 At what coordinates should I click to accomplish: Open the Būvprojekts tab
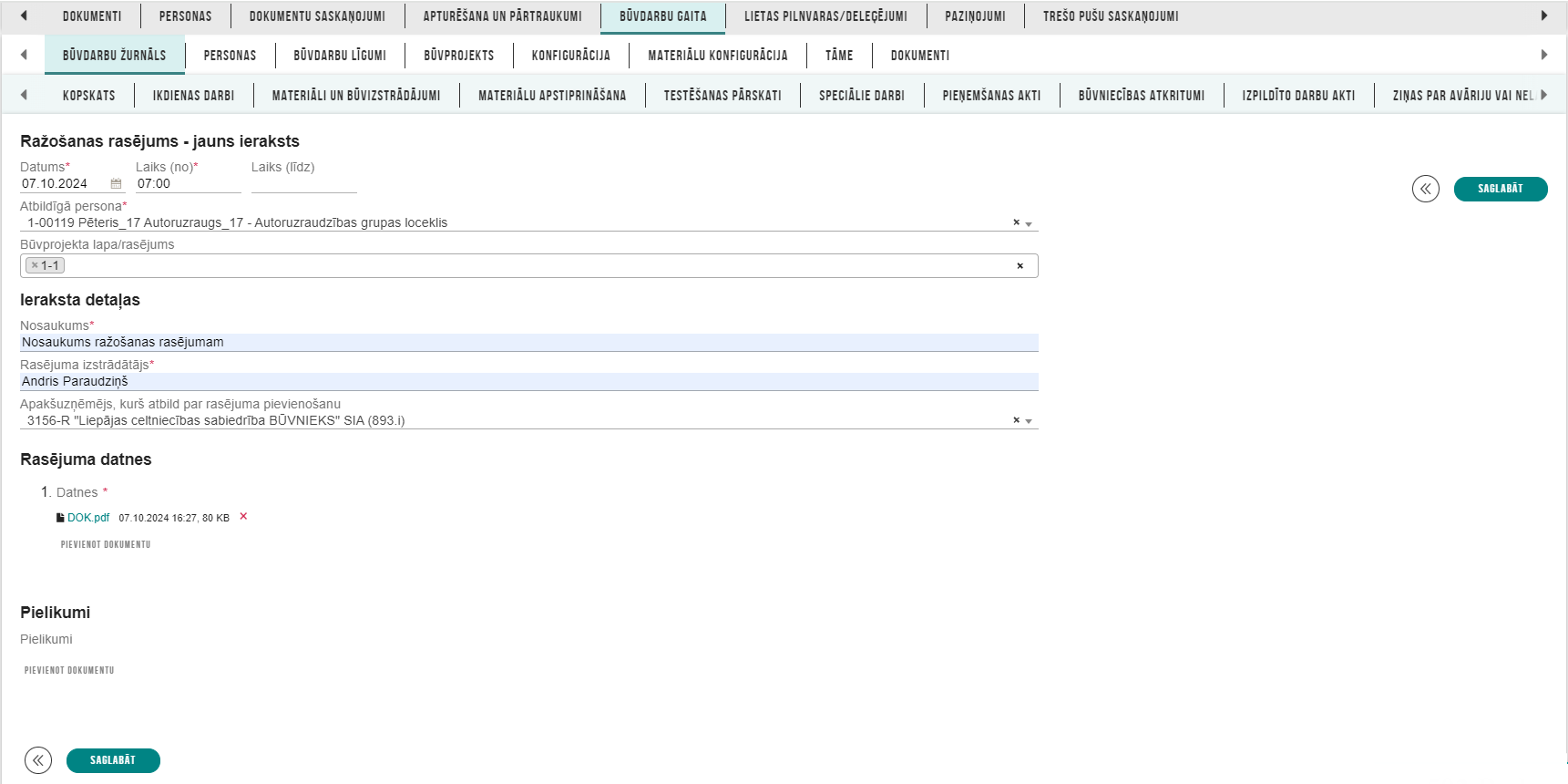(458, 56)
